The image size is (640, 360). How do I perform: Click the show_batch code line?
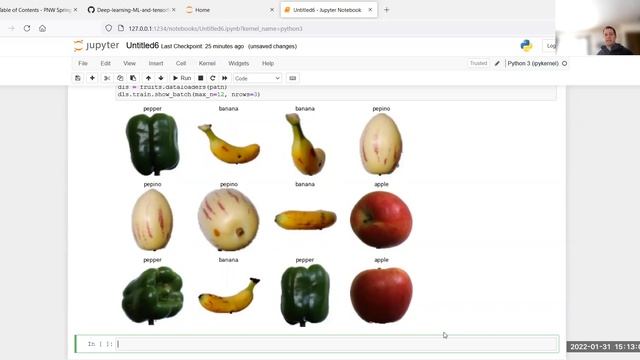pos(189,94)
